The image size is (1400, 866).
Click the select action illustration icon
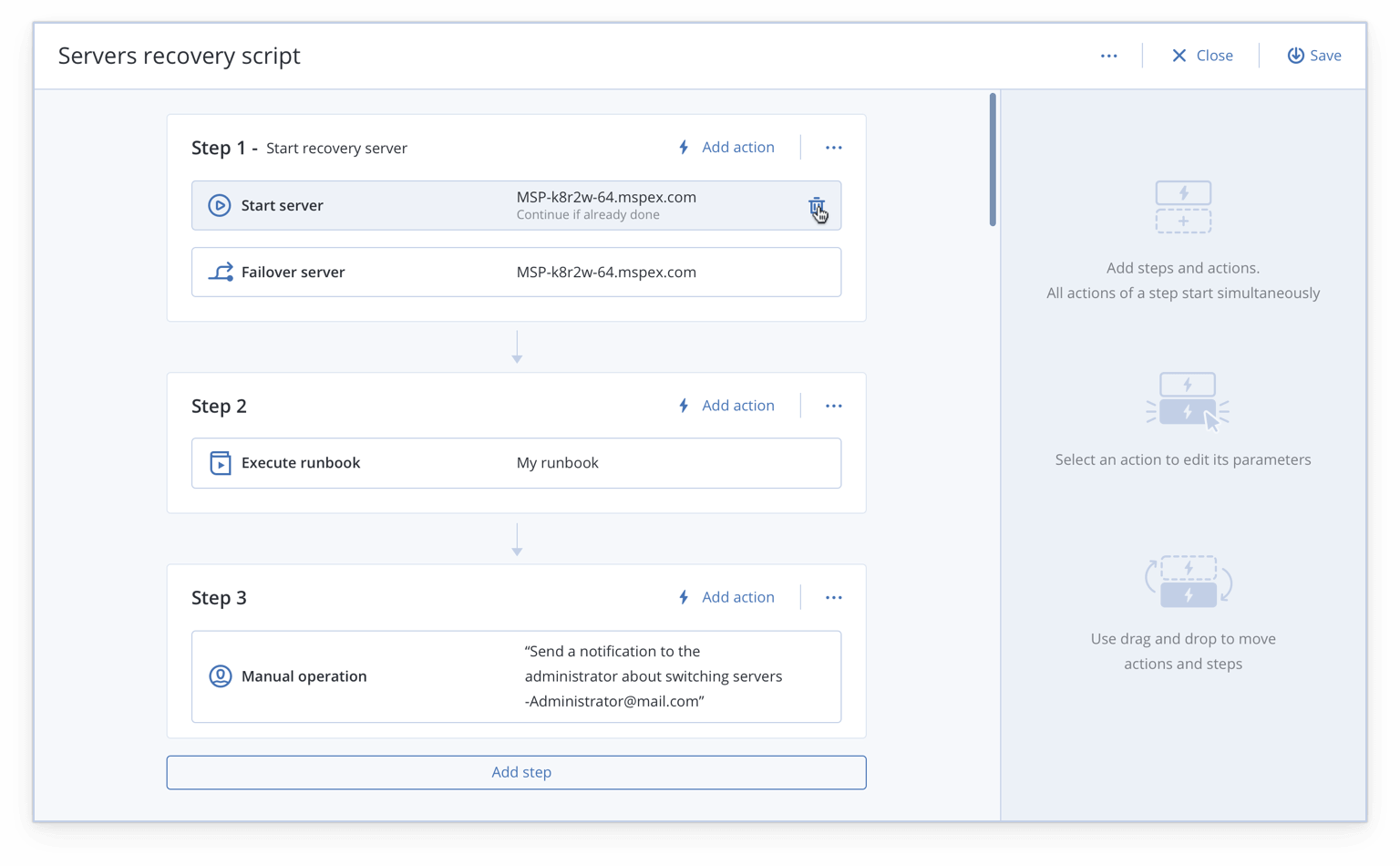point(1187,401)
